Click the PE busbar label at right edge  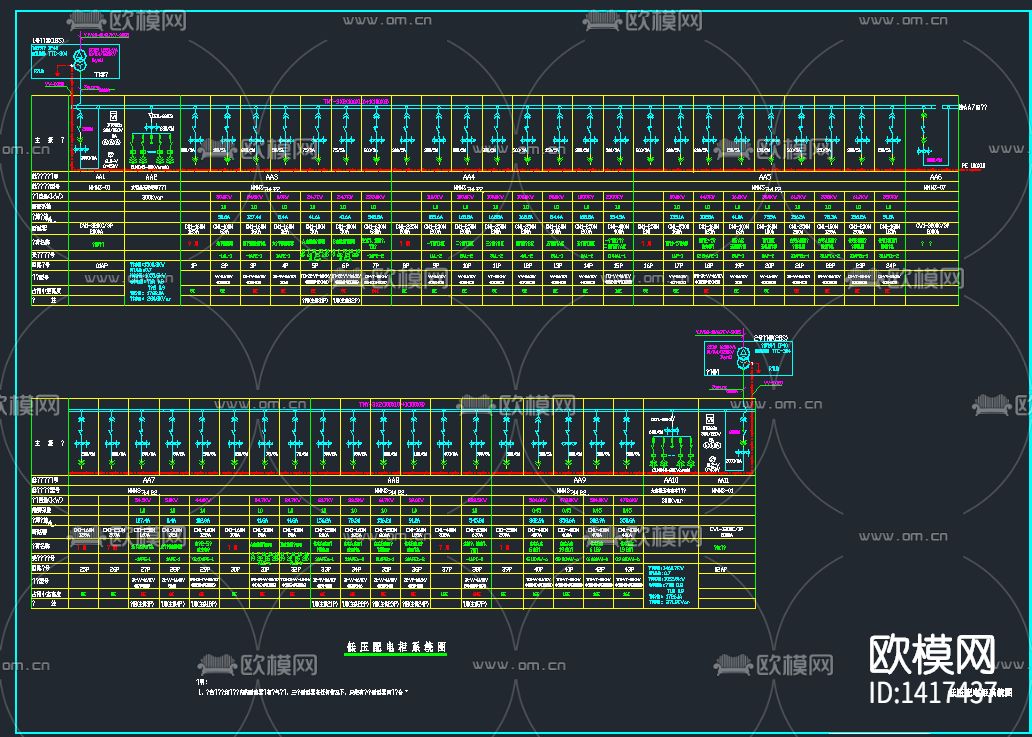pyautogui.click(x=972, y=165)
